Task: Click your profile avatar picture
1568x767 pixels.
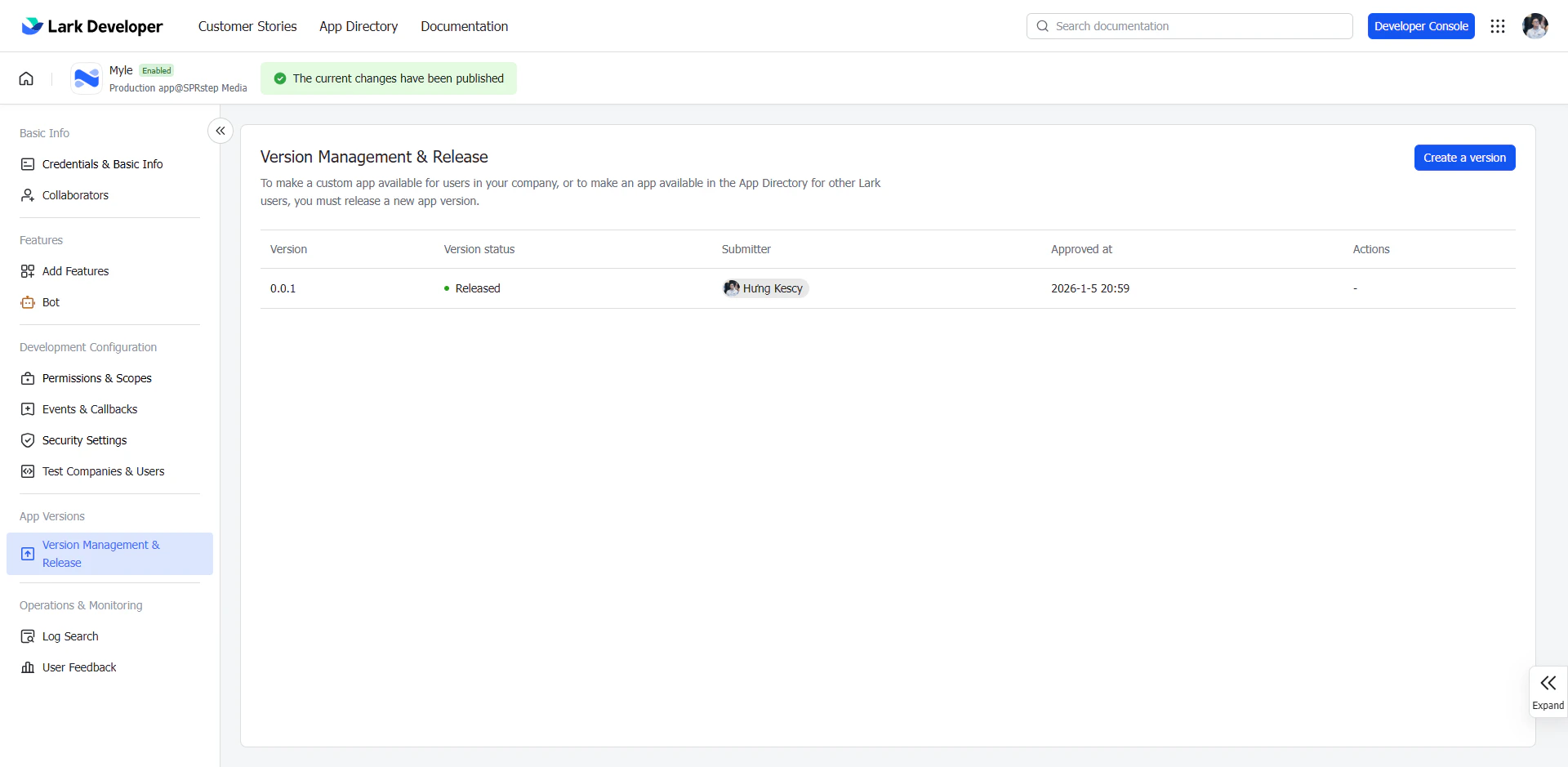Action: [x=1536, y=25]
